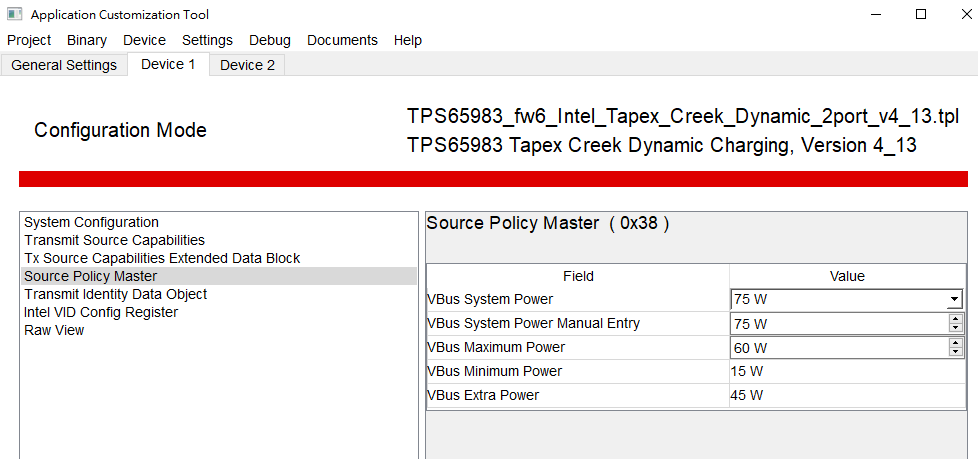
Task: Select Raw View entry
Action: point(219,330)
